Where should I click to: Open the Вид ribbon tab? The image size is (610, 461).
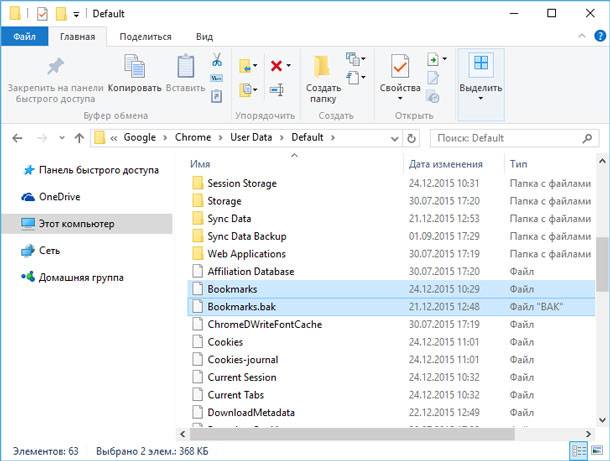tap(204, 37)
